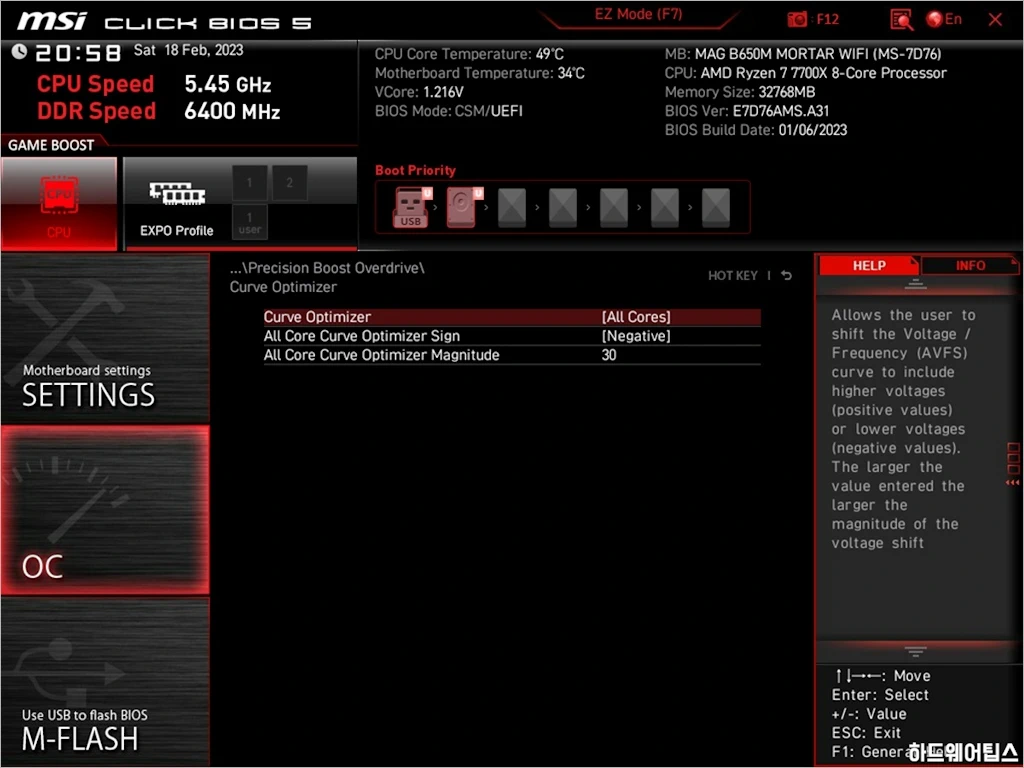The height and width of the screenshot is (768, 1024).
Task: Open the M-FLASH BIOS flashing section
Action: 105,682
